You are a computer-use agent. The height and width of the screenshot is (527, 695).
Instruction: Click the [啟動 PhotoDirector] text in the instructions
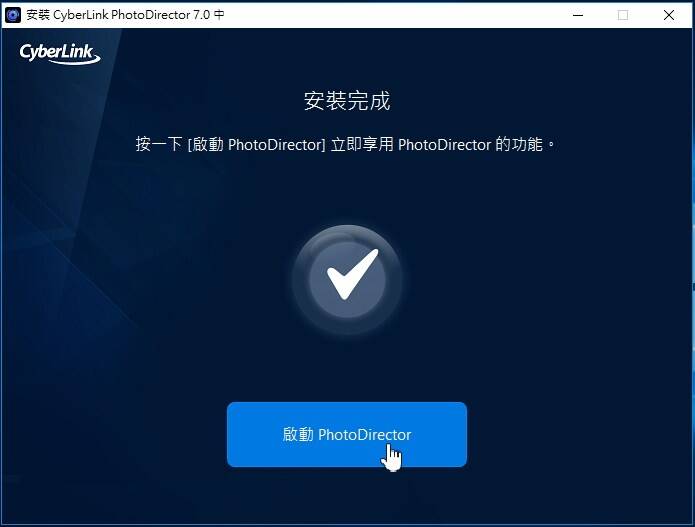point(257,145)
